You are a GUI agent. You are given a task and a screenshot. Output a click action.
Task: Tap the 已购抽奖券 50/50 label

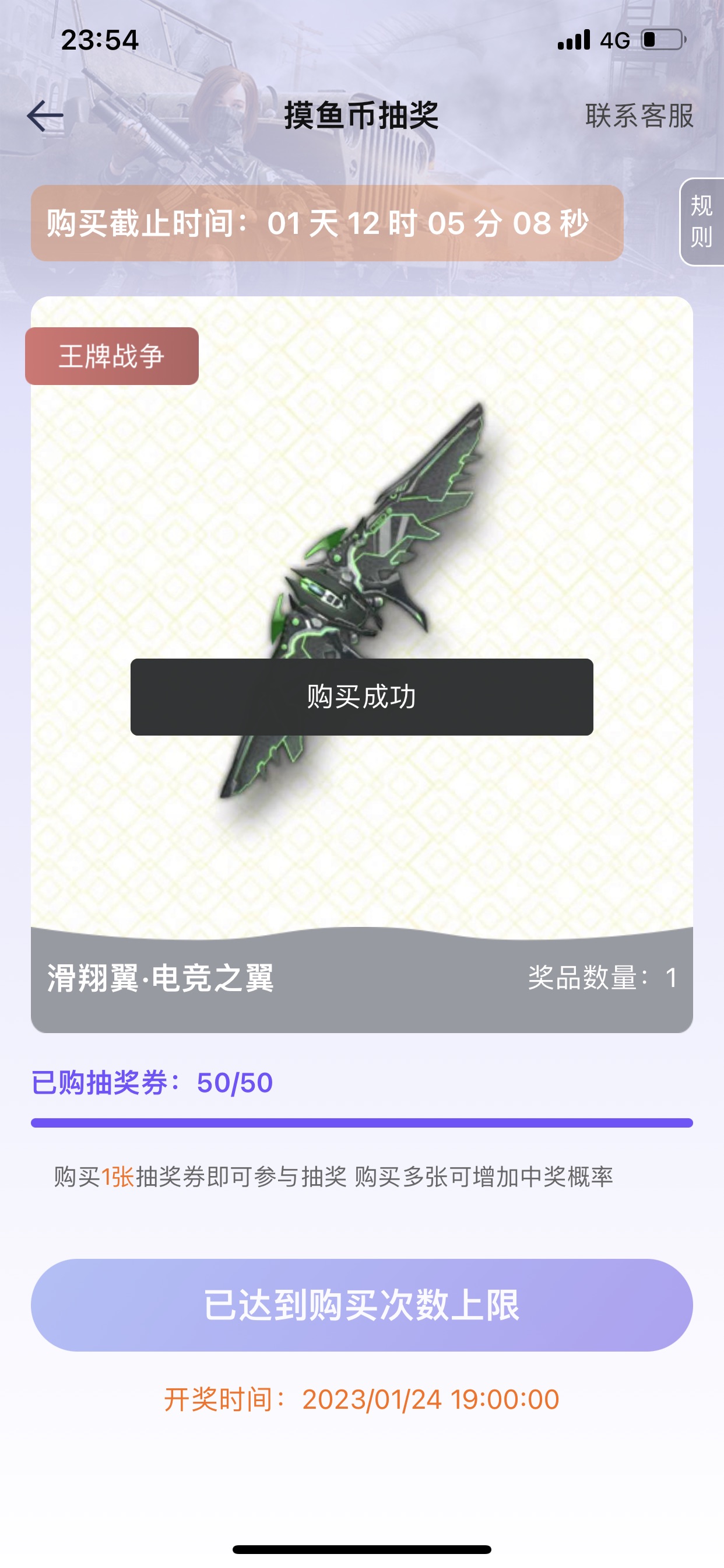(152, 1083)
